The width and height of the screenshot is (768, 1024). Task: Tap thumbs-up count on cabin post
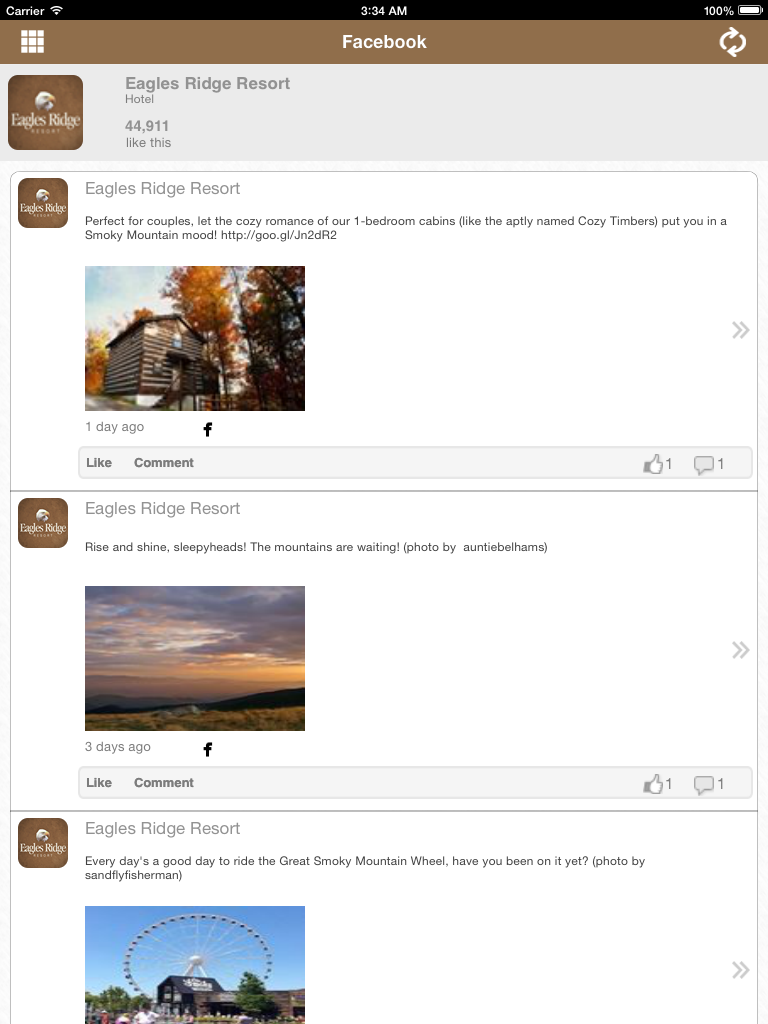click(657, 464)
